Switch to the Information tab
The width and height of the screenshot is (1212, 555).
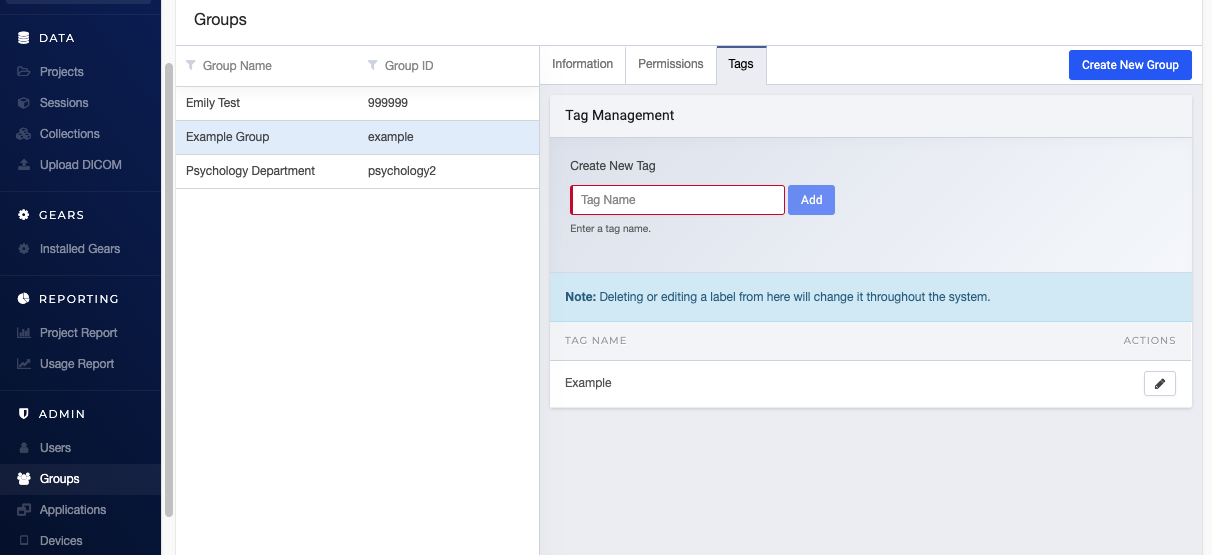[582, 64]
